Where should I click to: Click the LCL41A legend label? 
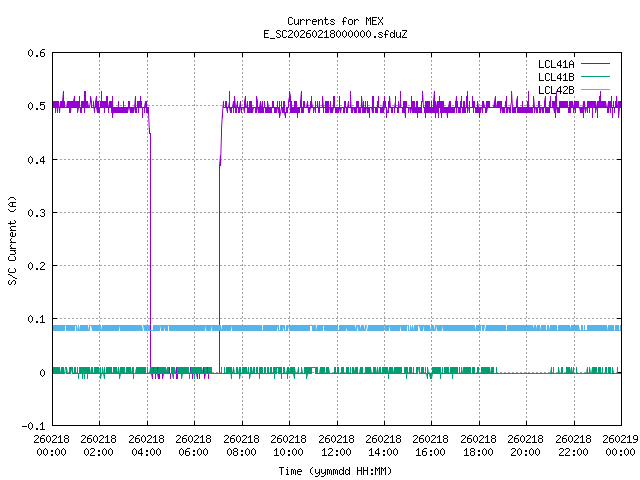pos(555,64)
